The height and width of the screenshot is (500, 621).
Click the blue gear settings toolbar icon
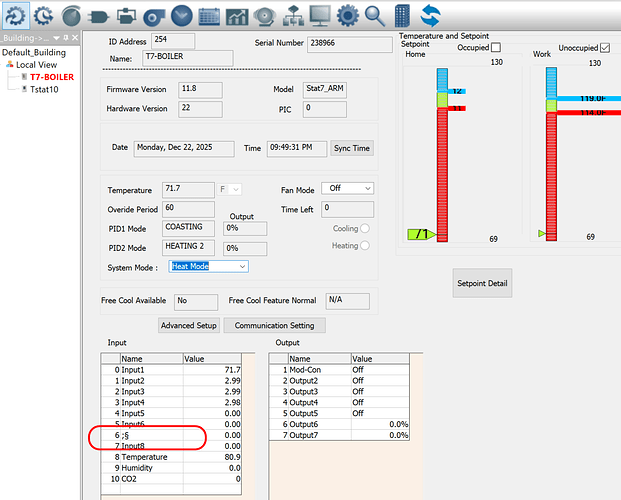tap(347, 15)
